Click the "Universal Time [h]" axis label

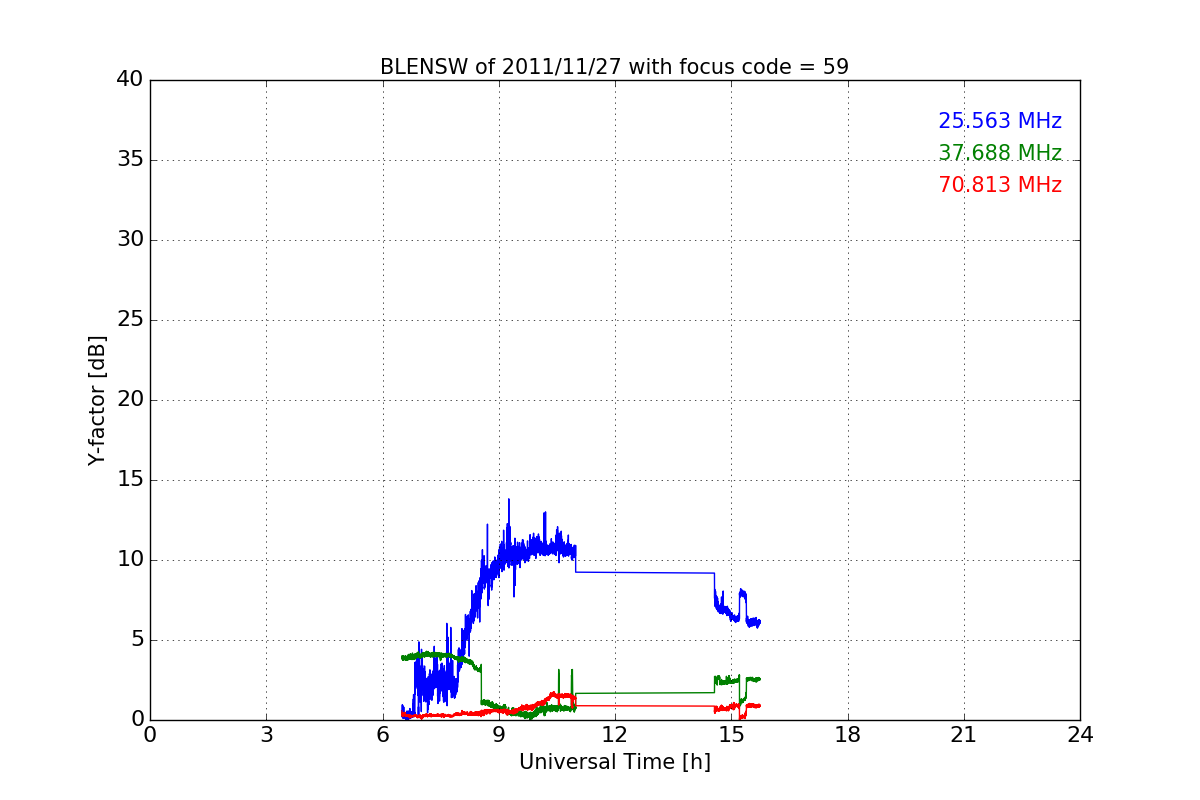tap(614, 762)
